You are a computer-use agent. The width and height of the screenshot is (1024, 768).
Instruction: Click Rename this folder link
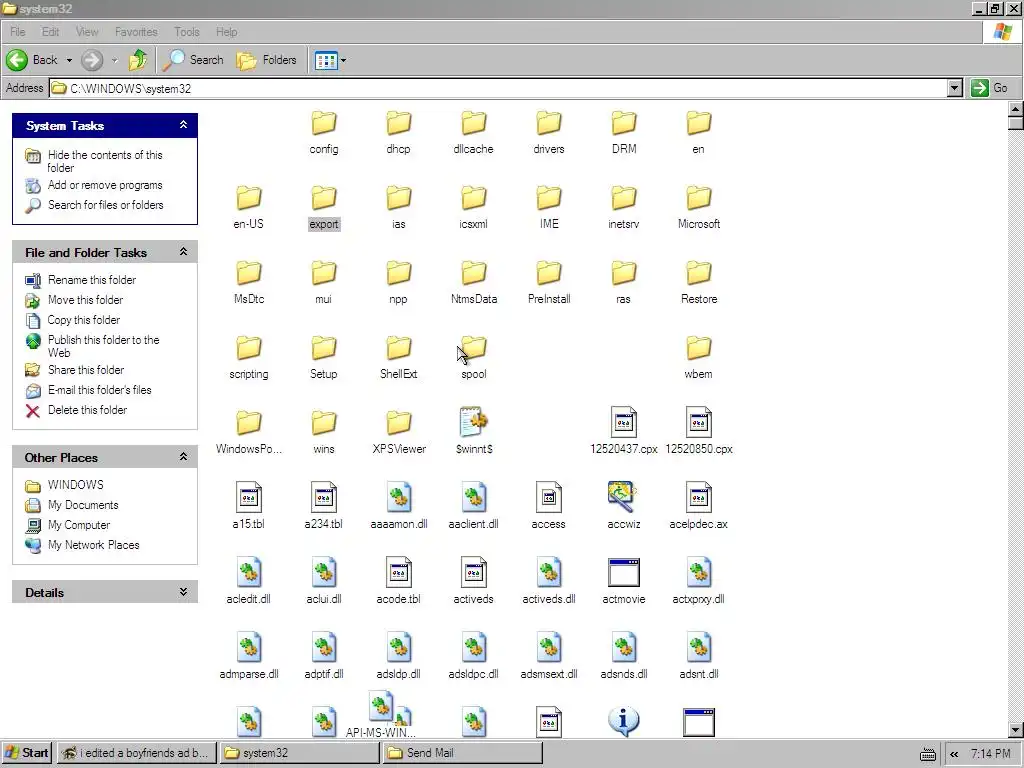[91, 280]
